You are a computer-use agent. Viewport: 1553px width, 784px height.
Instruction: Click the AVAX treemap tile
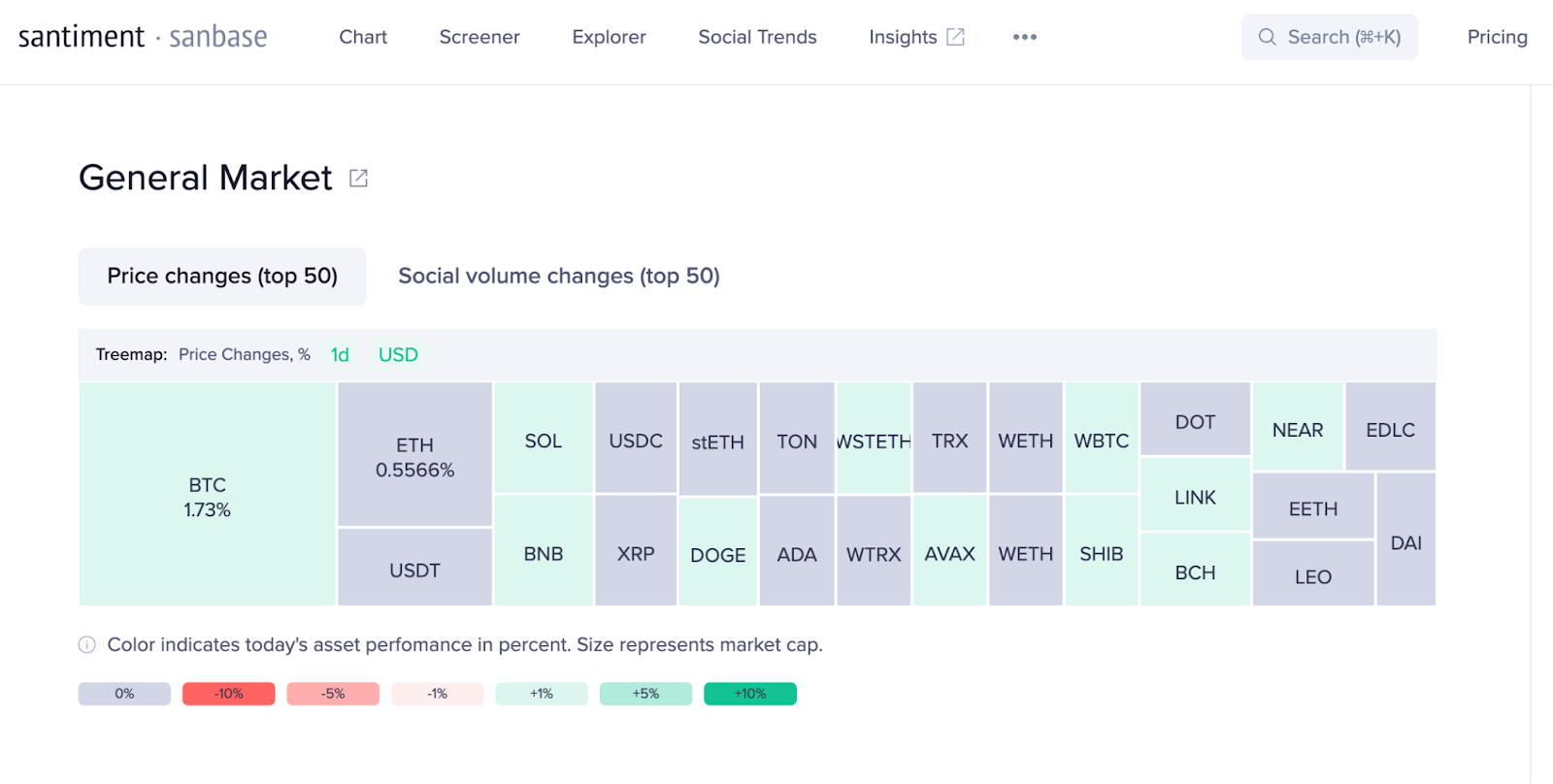[x=950, y=551]
